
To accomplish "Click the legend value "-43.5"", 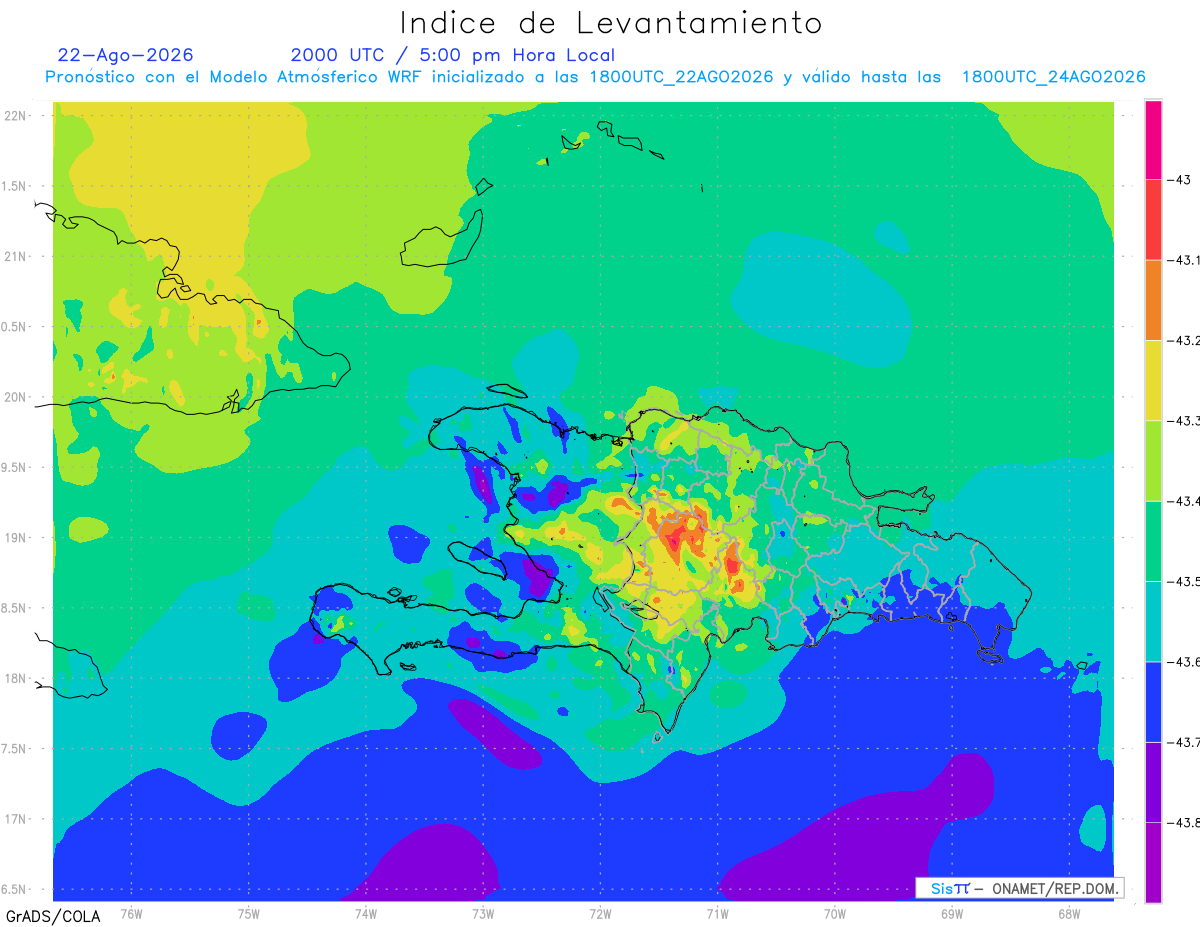I will coord(1184,581).
